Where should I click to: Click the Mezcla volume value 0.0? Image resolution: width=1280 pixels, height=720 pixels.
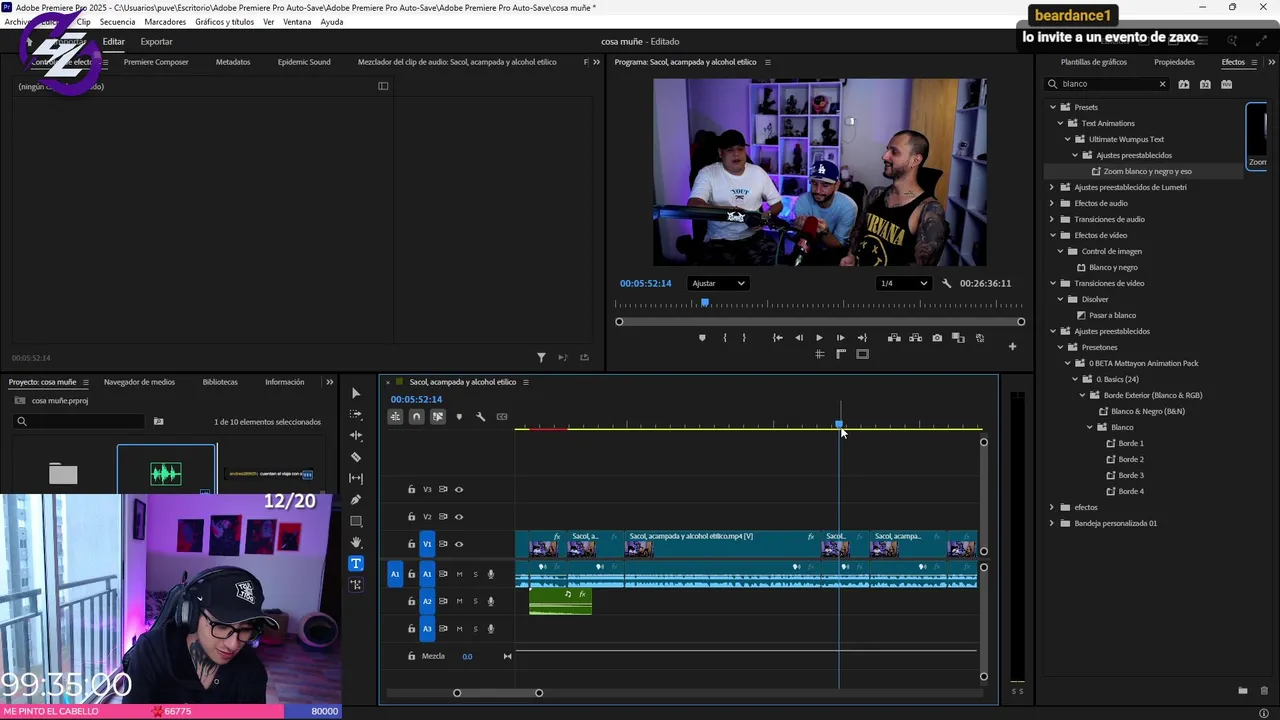(x=467, y=657)
